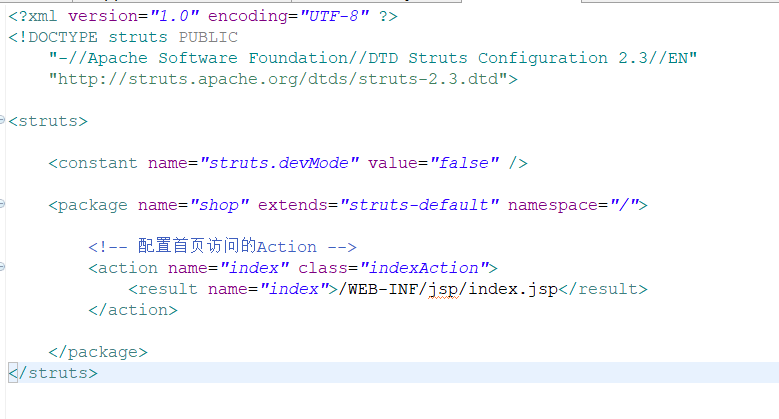The height and width of the screenshot is (419, 779).
Task: Collapse the <struts> element fold marker
Action: tap(2, 120)
